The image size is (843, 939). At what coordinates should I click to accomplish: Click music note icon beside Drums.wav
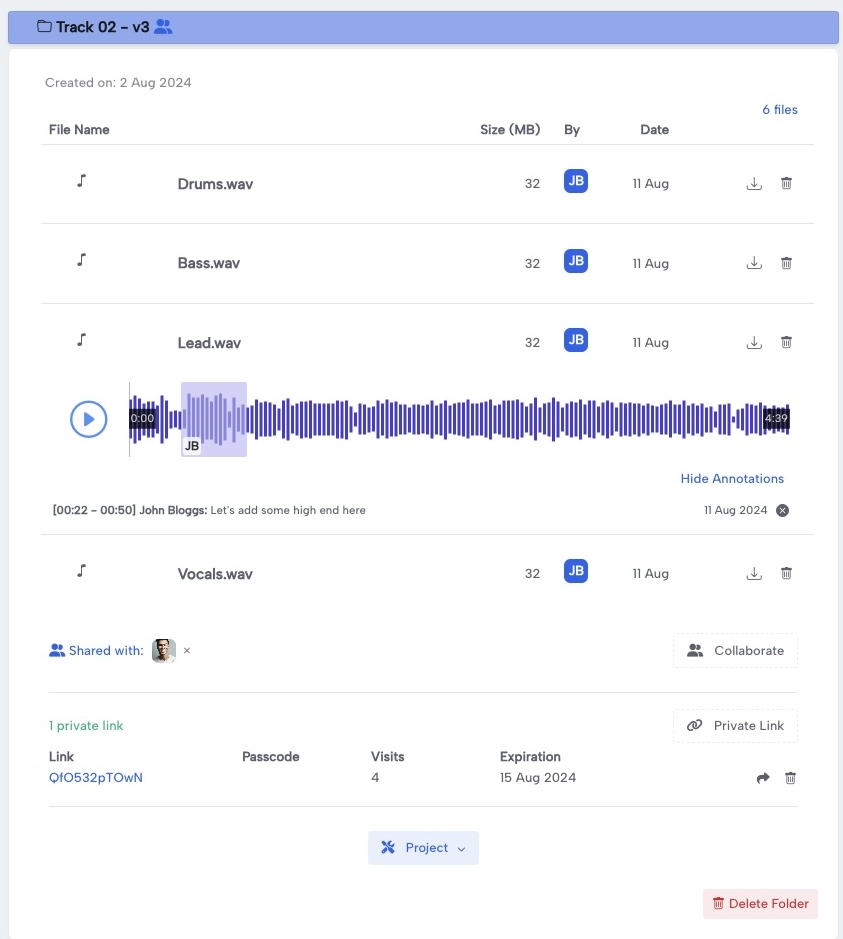(x=82, y=181)
